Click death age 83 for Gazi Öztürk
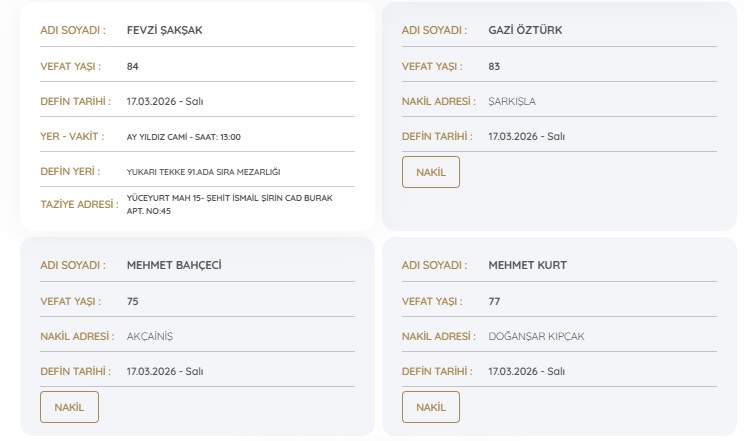The height and width of the screenshot is (441, 754). (494, 66)
